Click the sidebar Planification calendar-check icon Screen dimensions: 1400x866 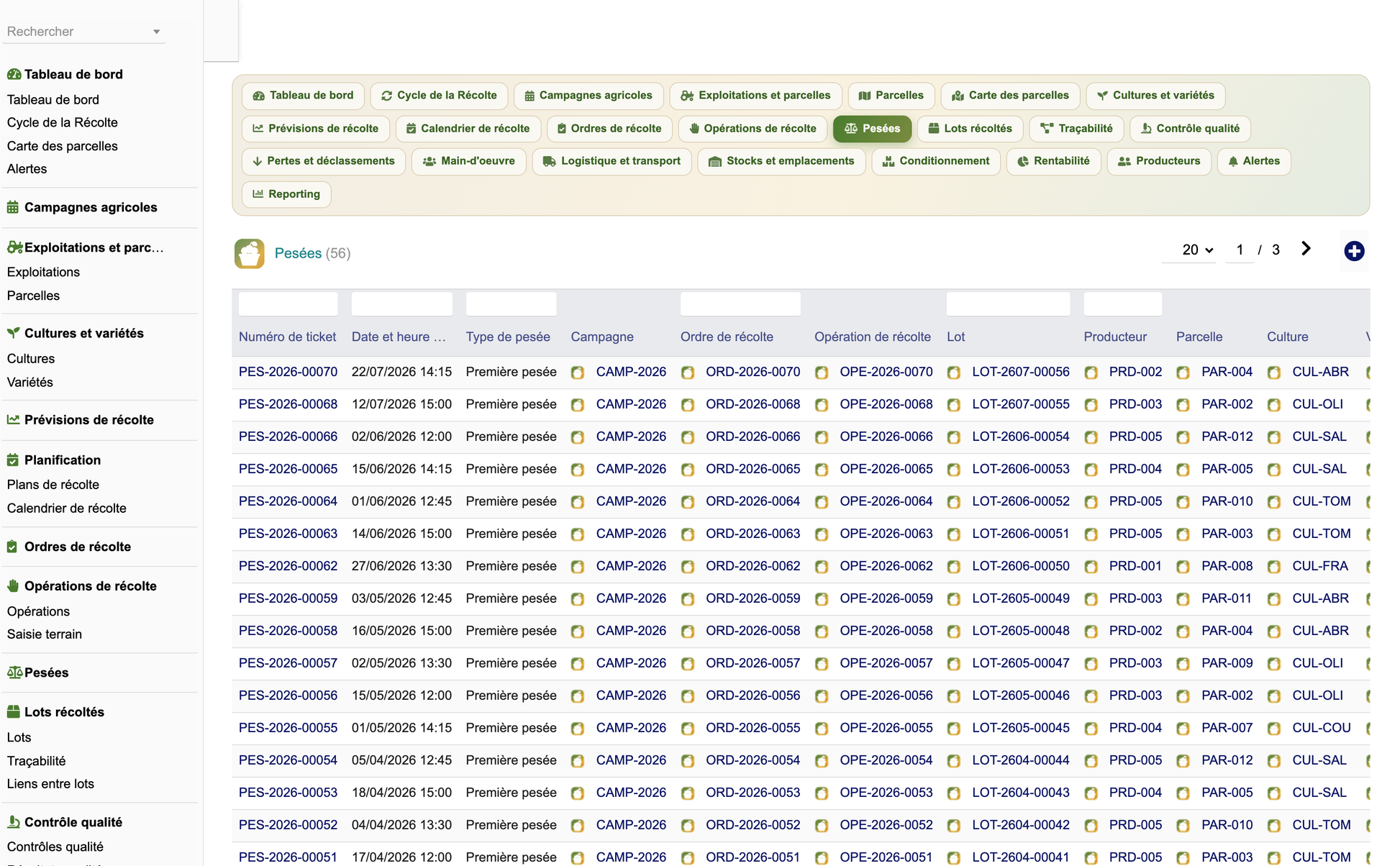13,460
